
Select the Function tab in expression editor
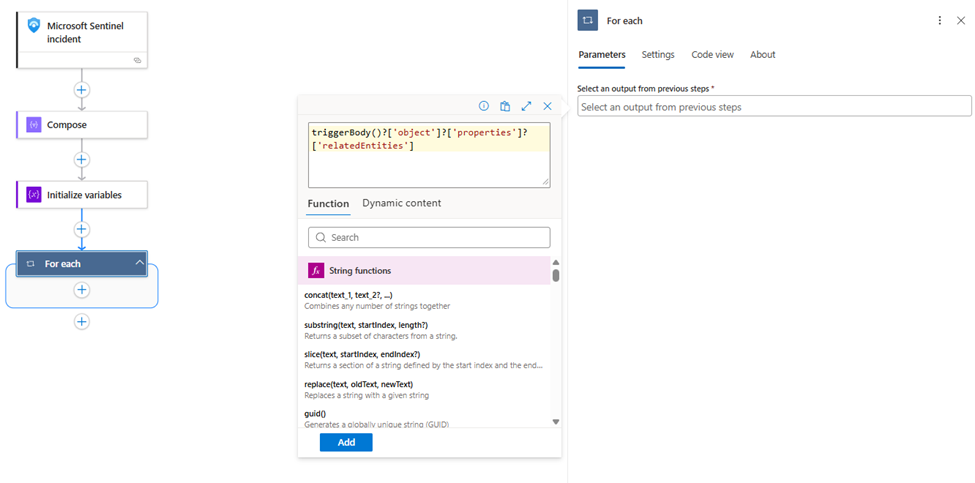pos(328,203)
